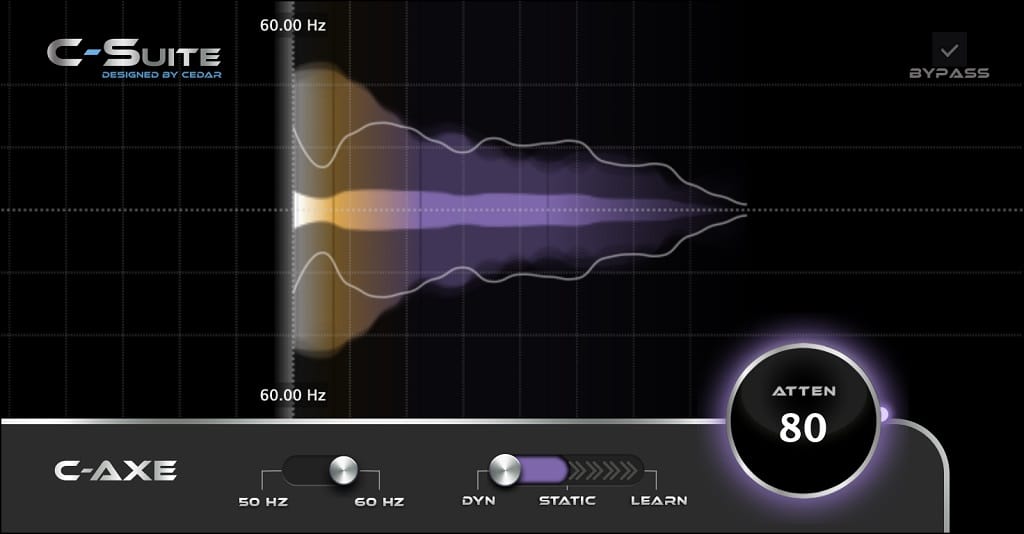Click the ATTEN 80 attenuation knob
The width and height of the screenshot is (1024, 534).
pos(803,421)
